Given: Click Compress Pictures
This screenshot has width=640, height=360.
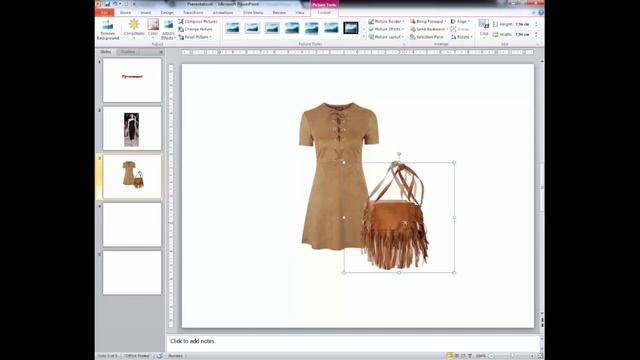Looking at the screenshot, I should [x=198, y=21].
